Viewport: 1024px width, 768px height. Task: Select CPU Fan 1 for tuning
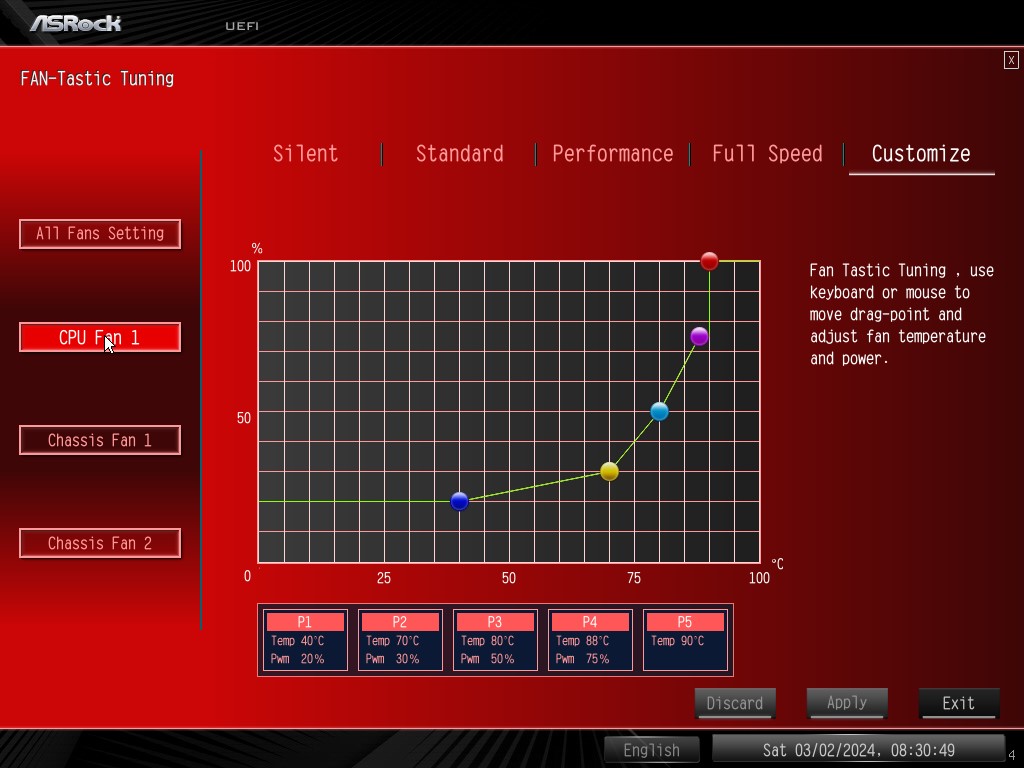coord(100,337)
